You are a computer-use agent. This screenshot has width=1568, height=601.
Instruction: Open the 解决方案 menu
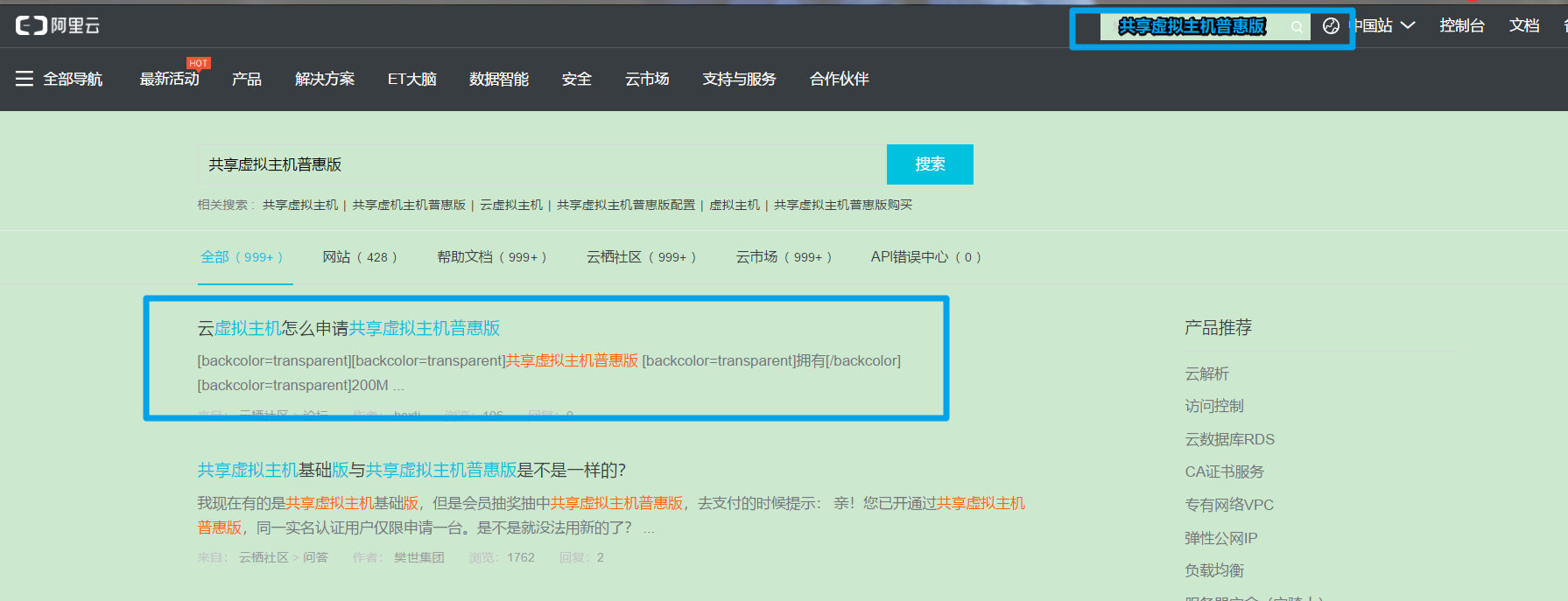pos(325,79)
